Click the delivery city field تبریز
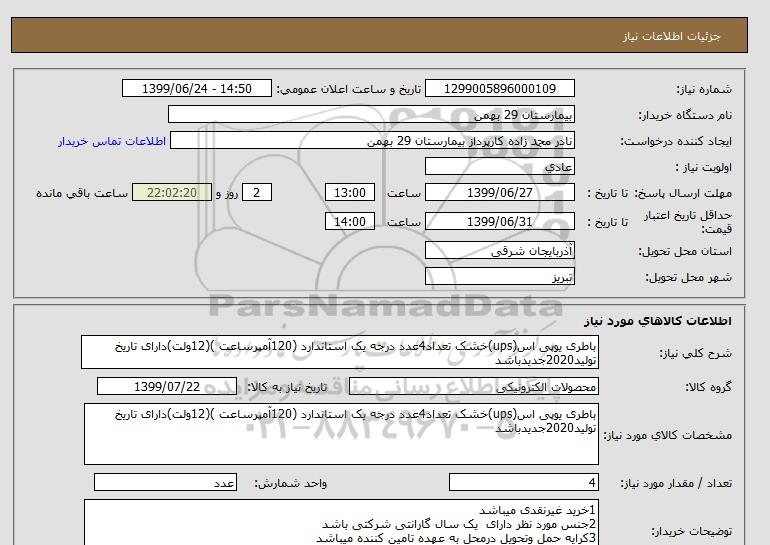770x545 pixels. pos(499,276)
